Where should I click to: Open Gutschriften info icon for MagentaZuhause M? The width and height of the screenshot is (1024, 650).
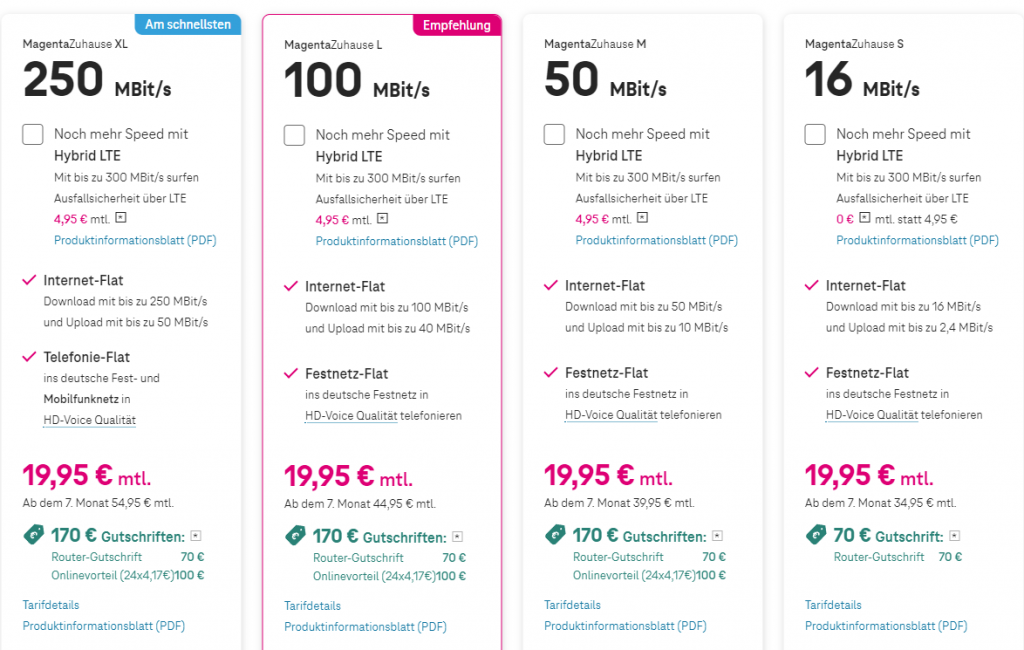point(717,536)
